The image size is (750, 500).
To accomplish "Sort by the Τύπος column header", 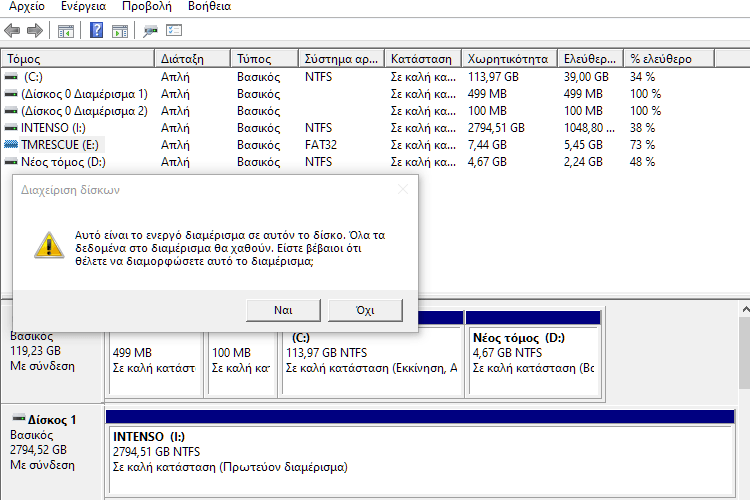I will (x=265, y=59).
